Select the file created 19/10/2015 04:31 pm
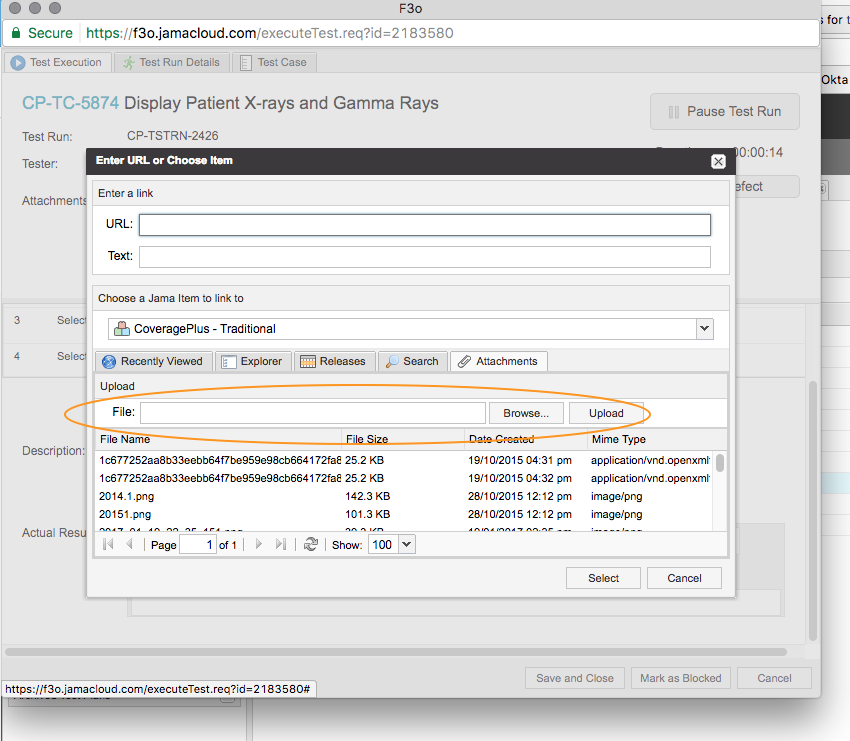This screenshot has height=741, width=850. pos(404,460)
